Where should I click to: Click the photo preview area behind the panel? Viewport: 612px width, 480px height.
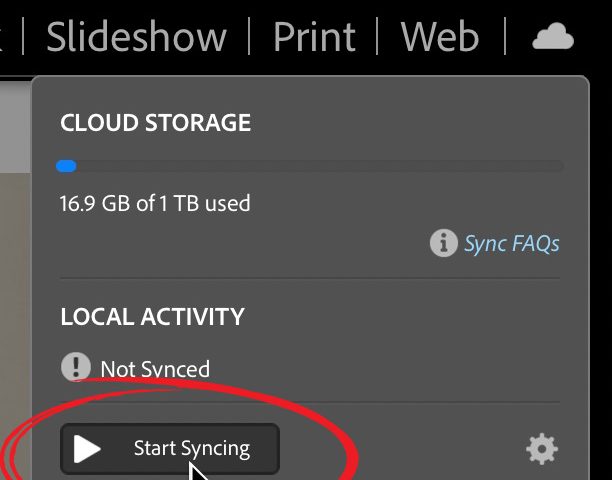tap(14, 250)
